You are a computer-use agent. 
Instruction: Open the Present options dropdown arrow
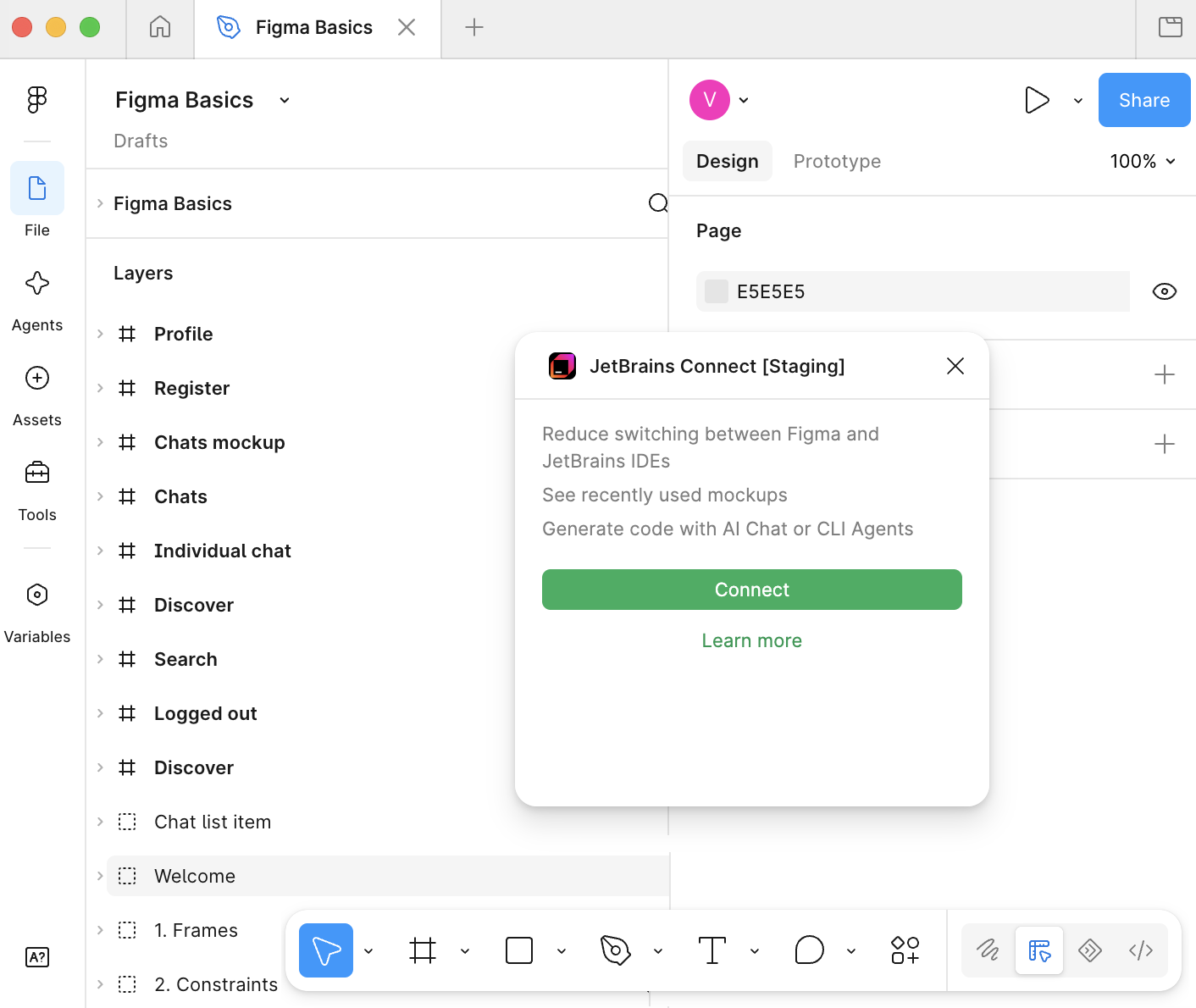(x=1078, y=100)
